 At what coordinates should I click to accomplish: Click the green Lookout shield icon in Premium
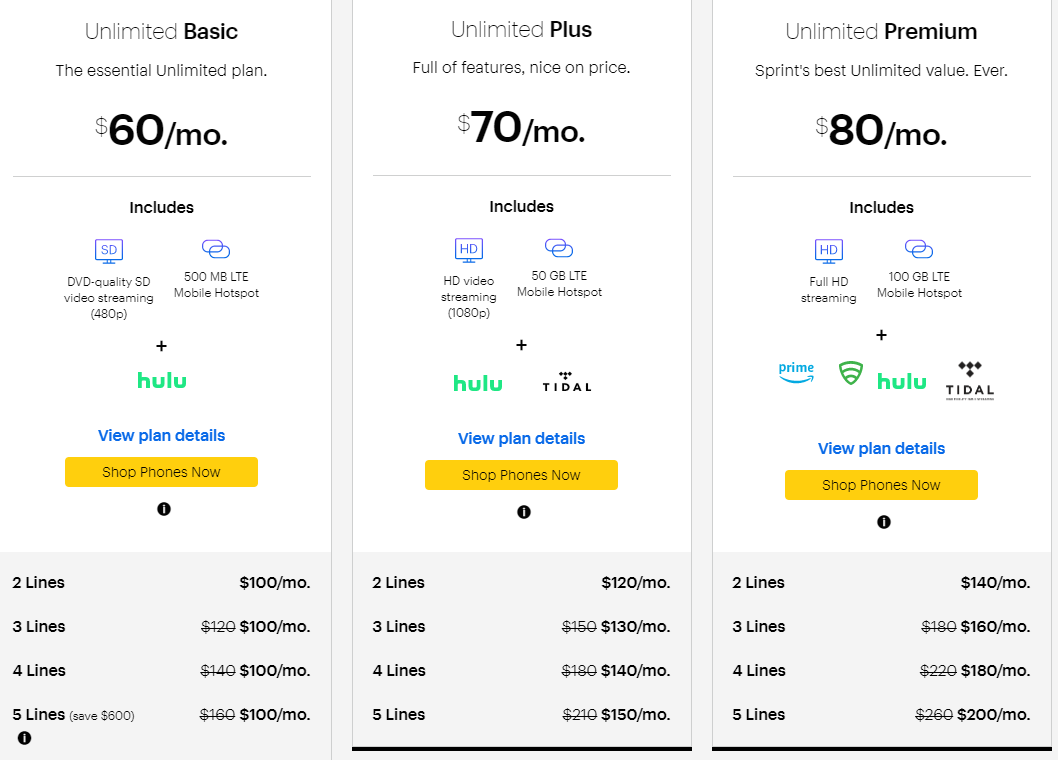click(850, 374)
